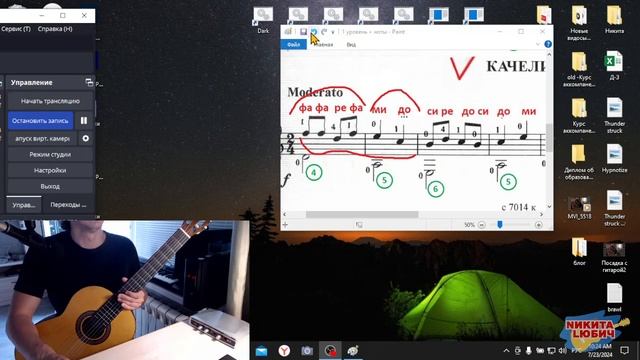Viewport: 640px width, 360px height.
Task: Click the Save icon in Paint's title bar
Action: coord(303,31)
